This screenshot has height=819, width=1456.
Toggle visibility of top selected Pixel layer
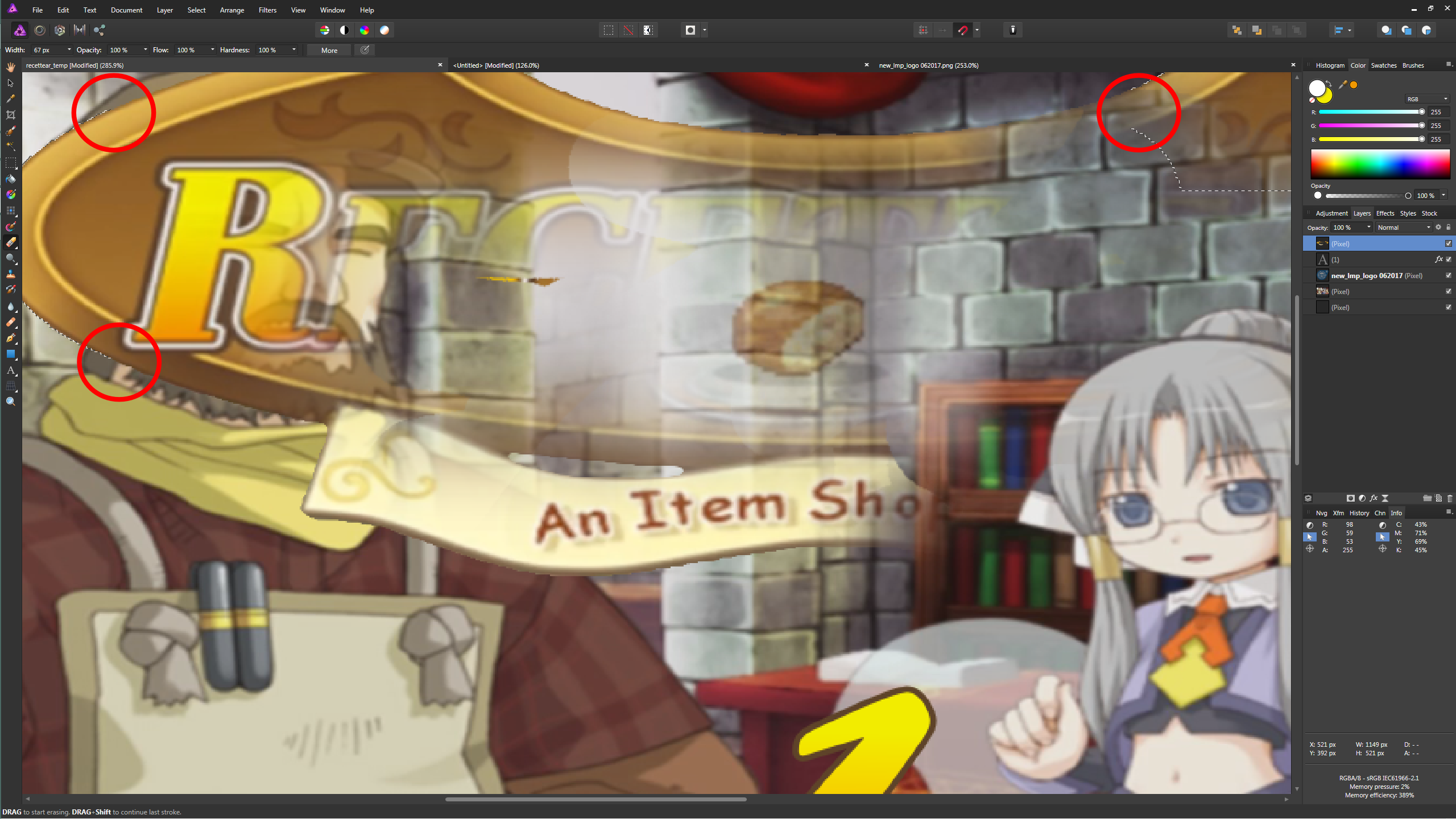1449,243
